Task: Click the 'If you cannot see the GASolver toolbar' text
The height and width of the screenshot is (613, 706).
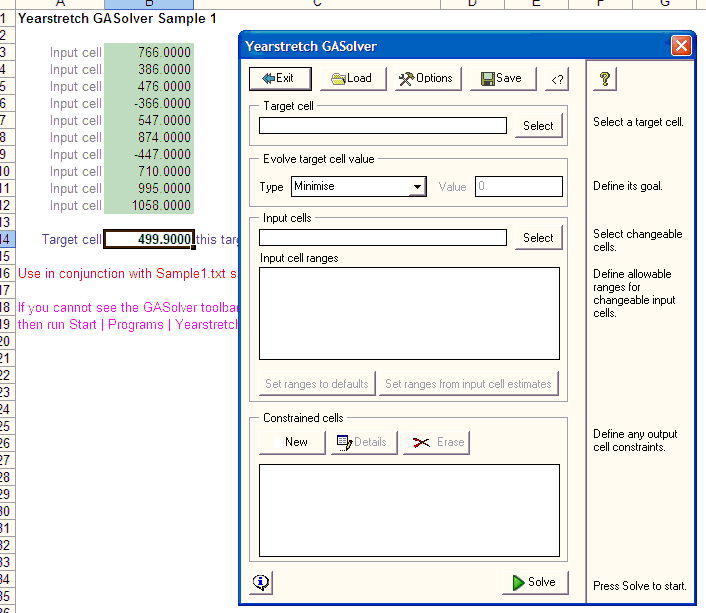Action: [x=128, y=308]
